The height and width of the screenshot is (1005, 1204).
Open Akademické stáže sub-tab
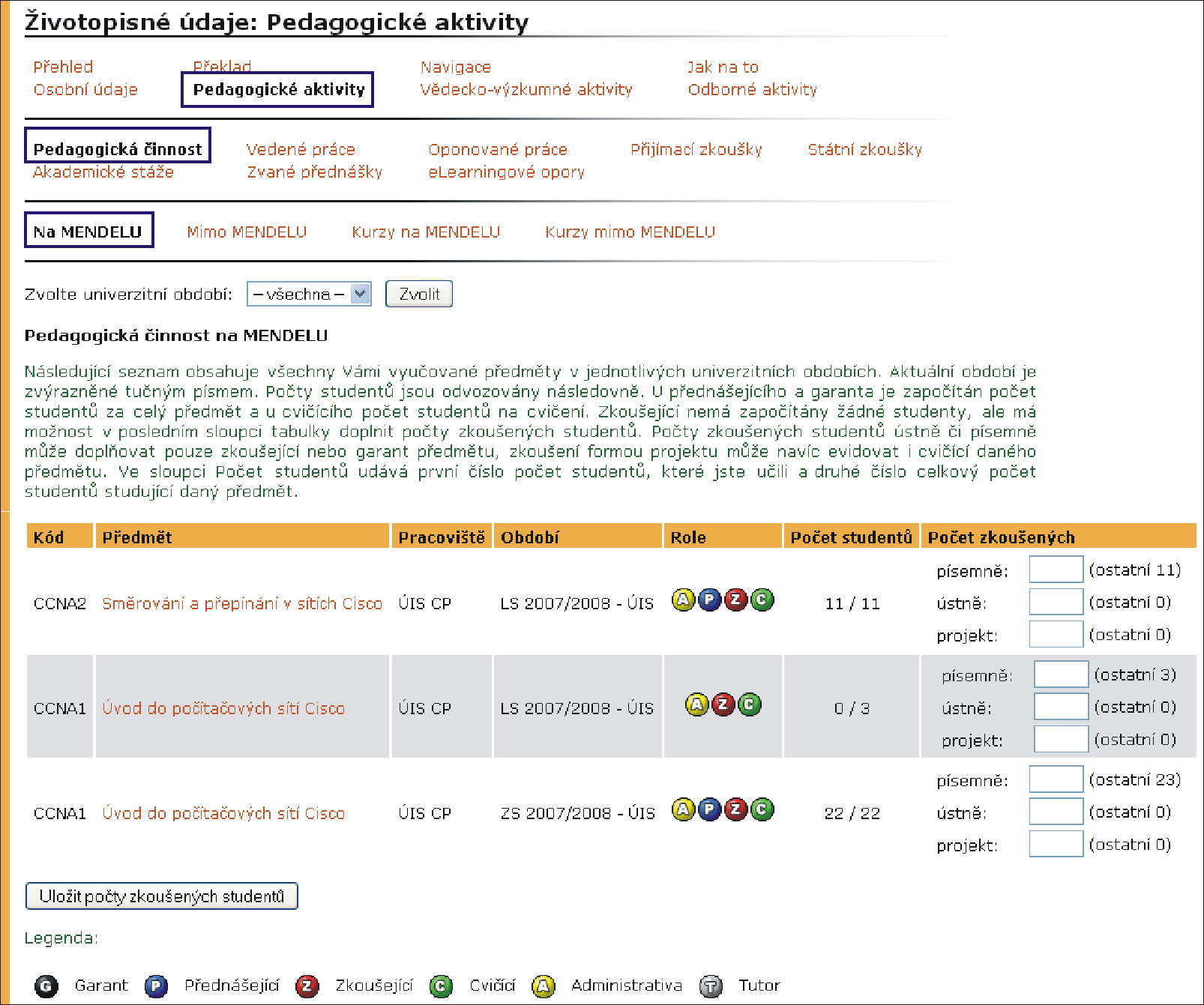pyautogui.click(x=103, y=172)
